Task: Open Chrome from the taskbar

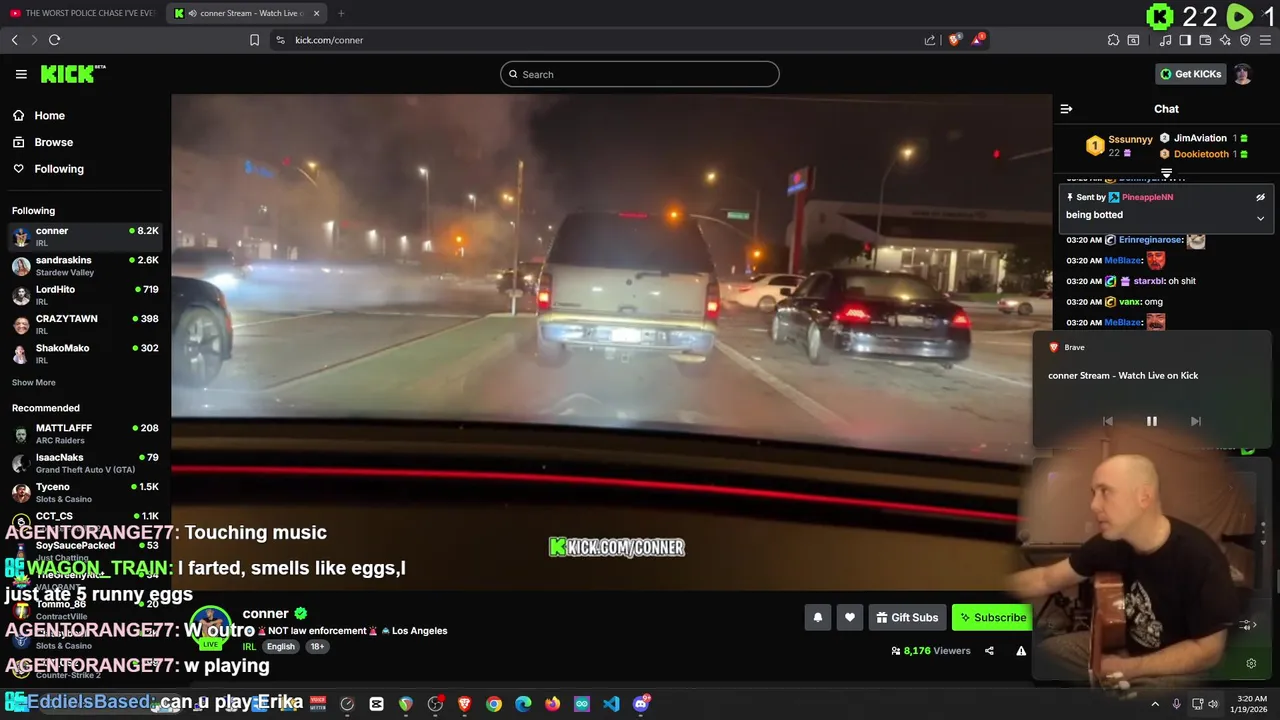Action: click(x=494, y=704)
